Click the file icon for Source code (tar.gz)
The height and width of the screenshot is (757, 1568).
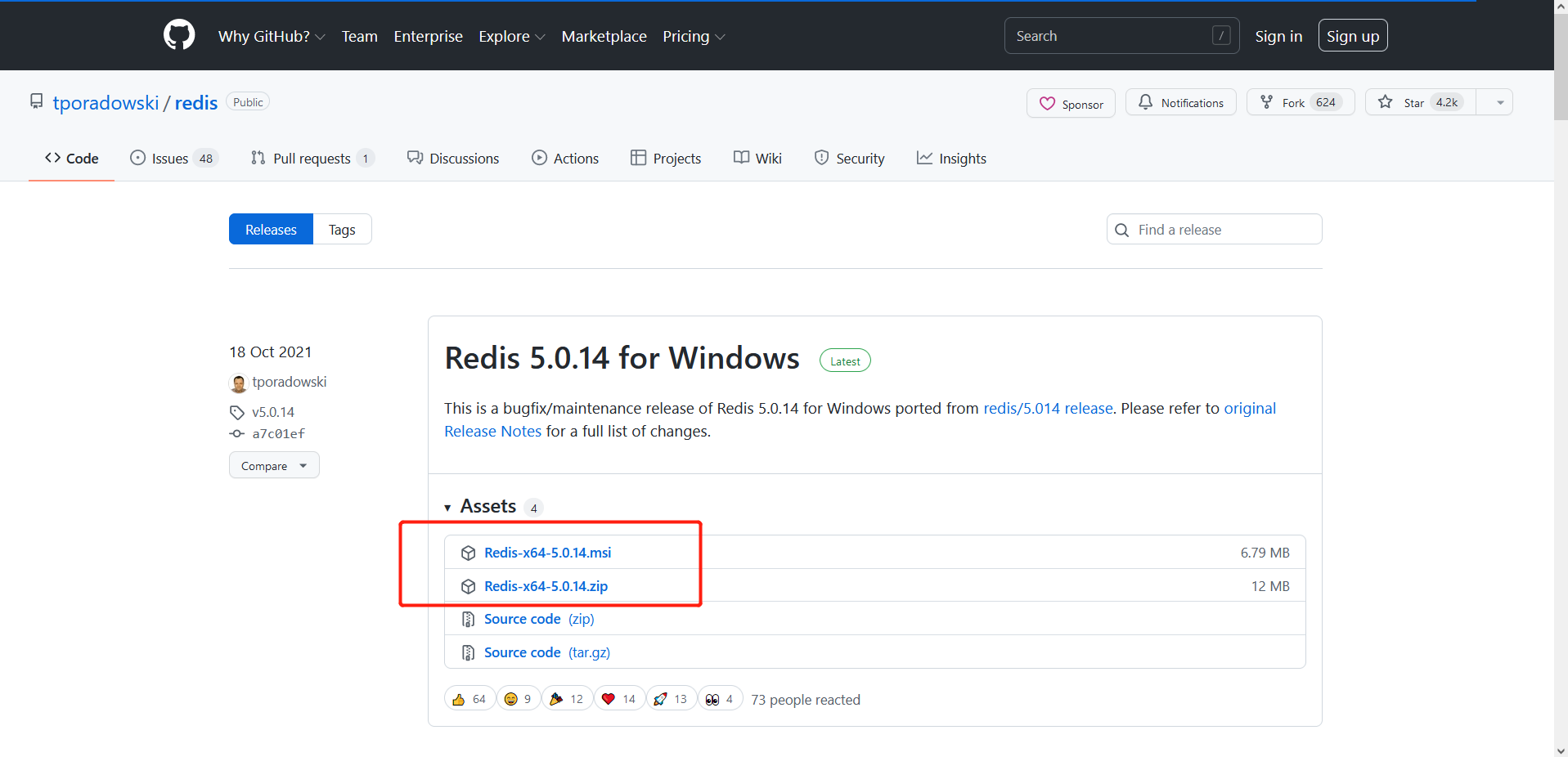point(468,652)
